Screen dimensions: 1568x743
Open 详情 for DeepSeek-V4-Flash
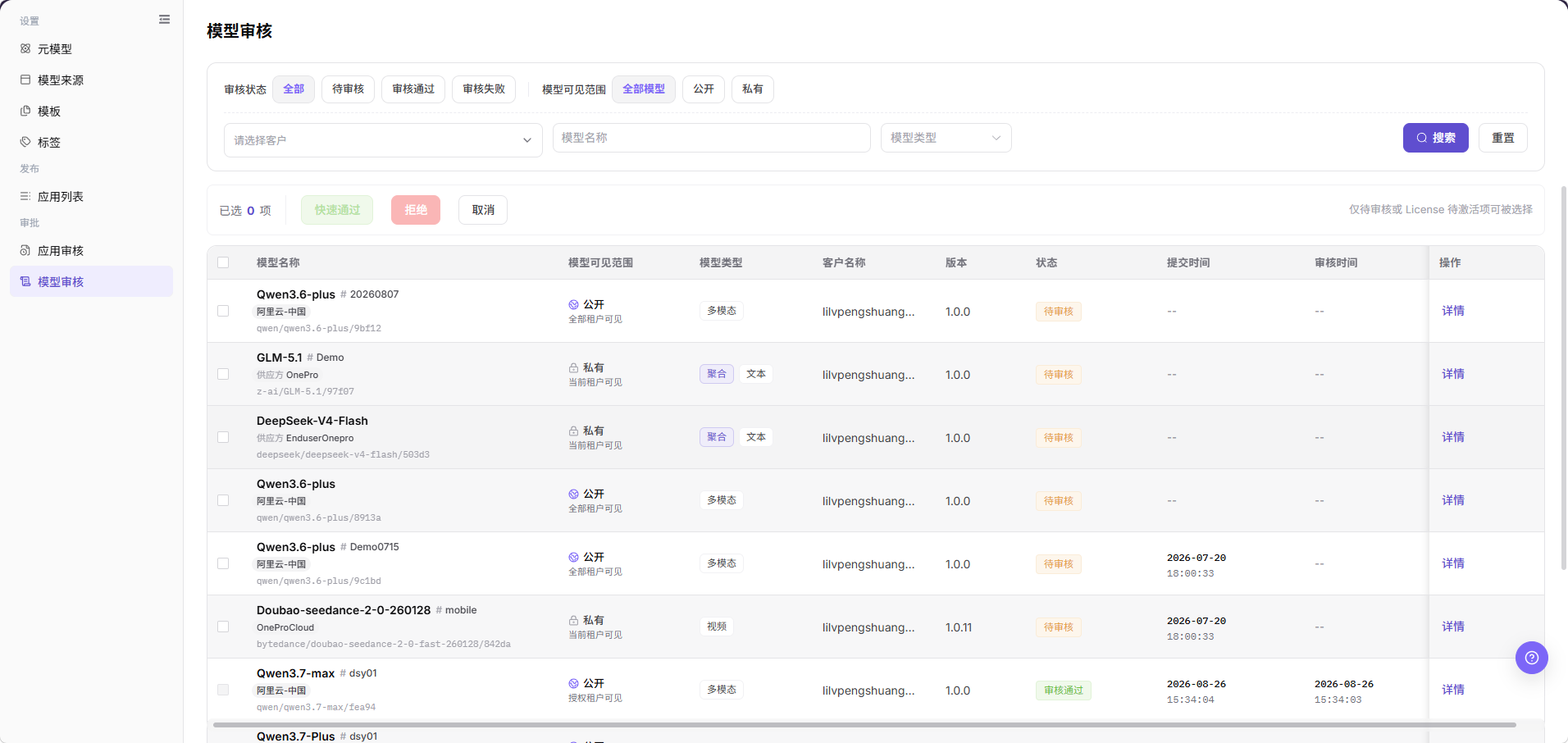pos(1453,437)
